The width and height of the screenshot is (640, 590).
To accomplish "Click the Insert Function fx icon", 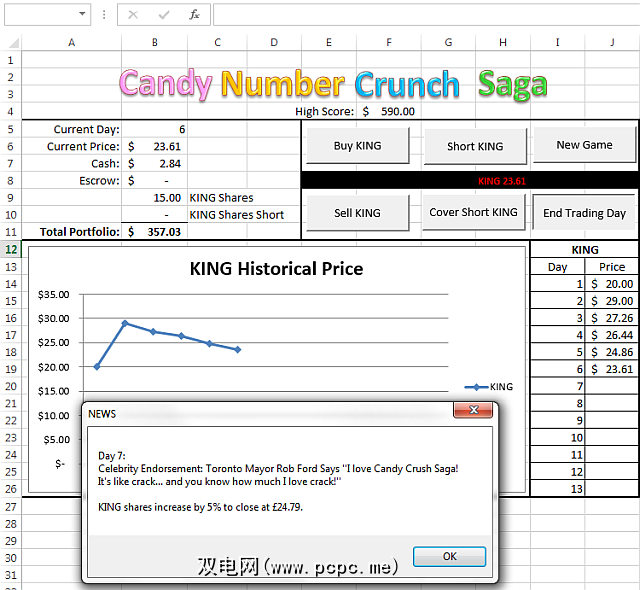I will click(x=195, y=15).
